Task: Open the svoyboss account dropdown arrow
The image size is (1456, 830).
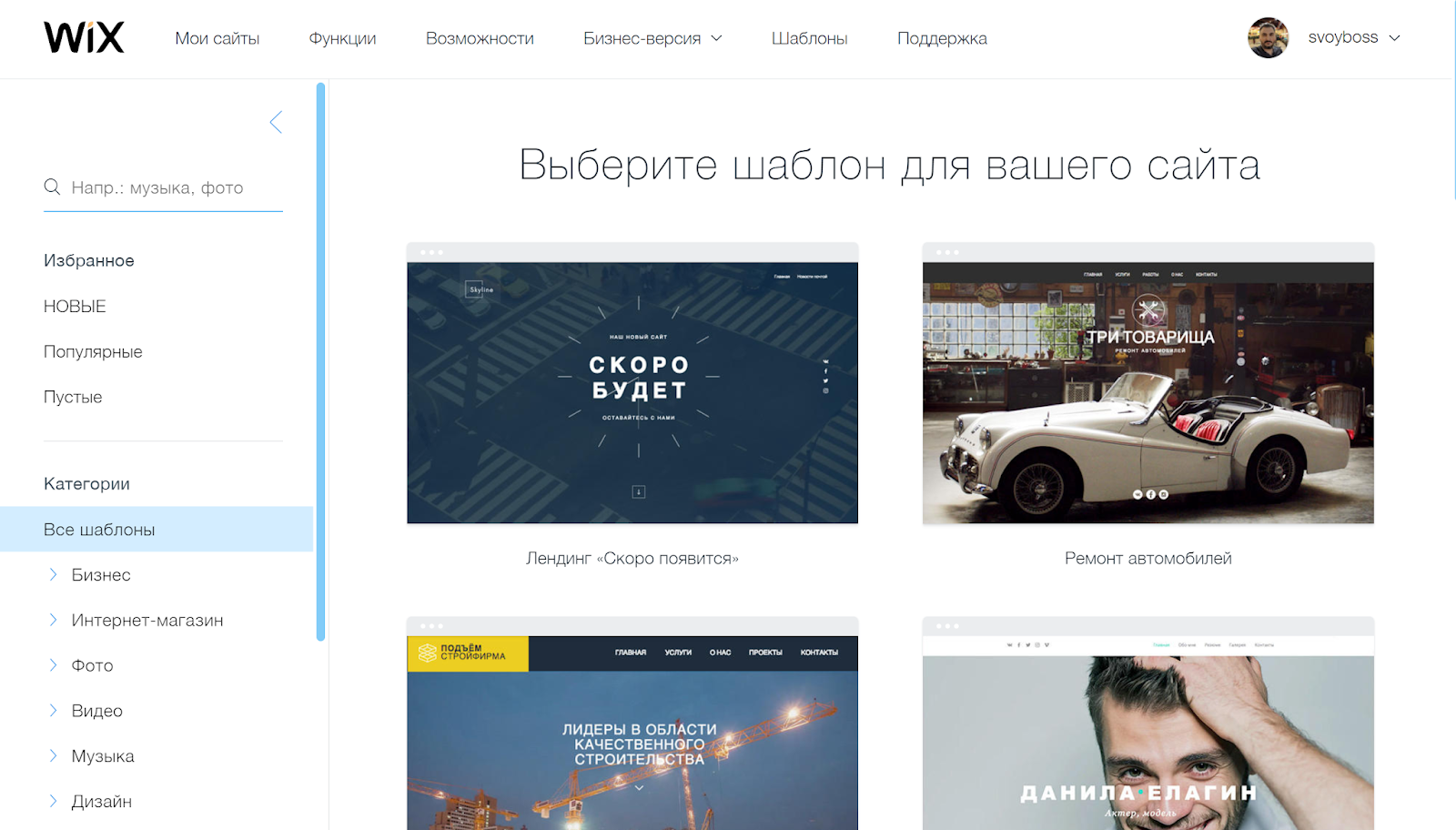Action: tap(1394, 38)
